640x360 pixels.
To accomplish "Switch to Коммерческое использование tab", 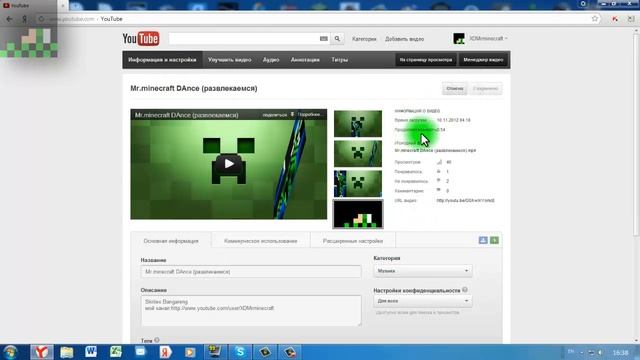I will (260, 241).
